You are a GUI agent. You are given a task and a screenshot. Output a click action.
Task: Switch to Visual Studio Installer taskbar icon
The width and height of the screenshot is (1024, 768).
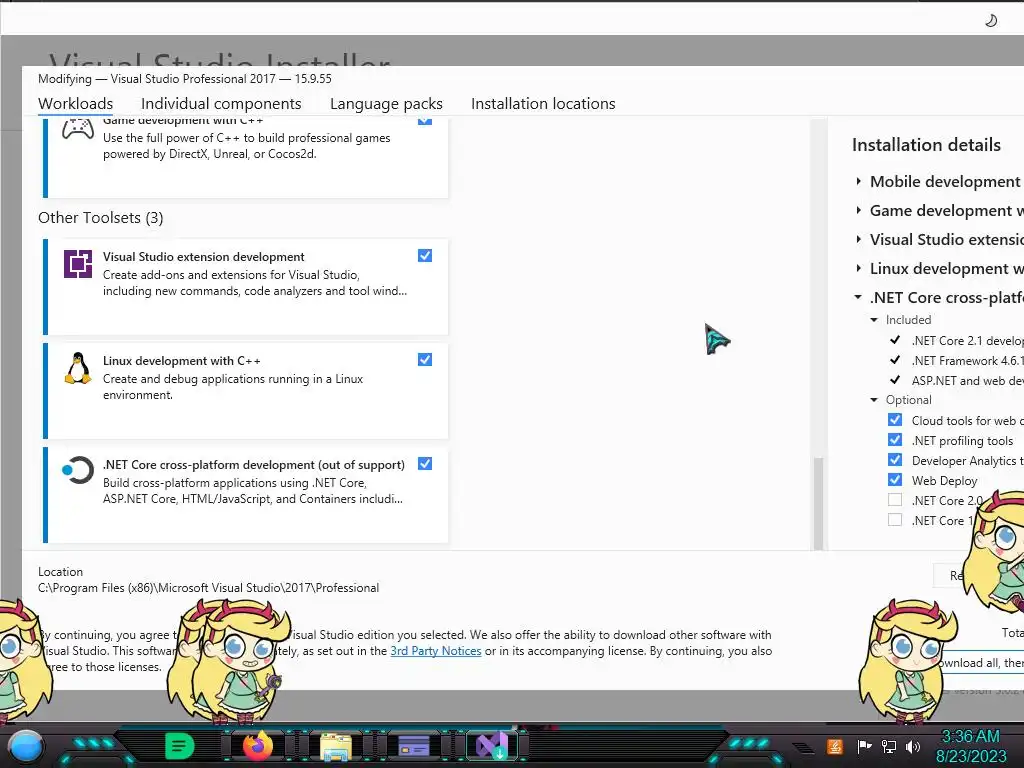(x=492, y=746)
